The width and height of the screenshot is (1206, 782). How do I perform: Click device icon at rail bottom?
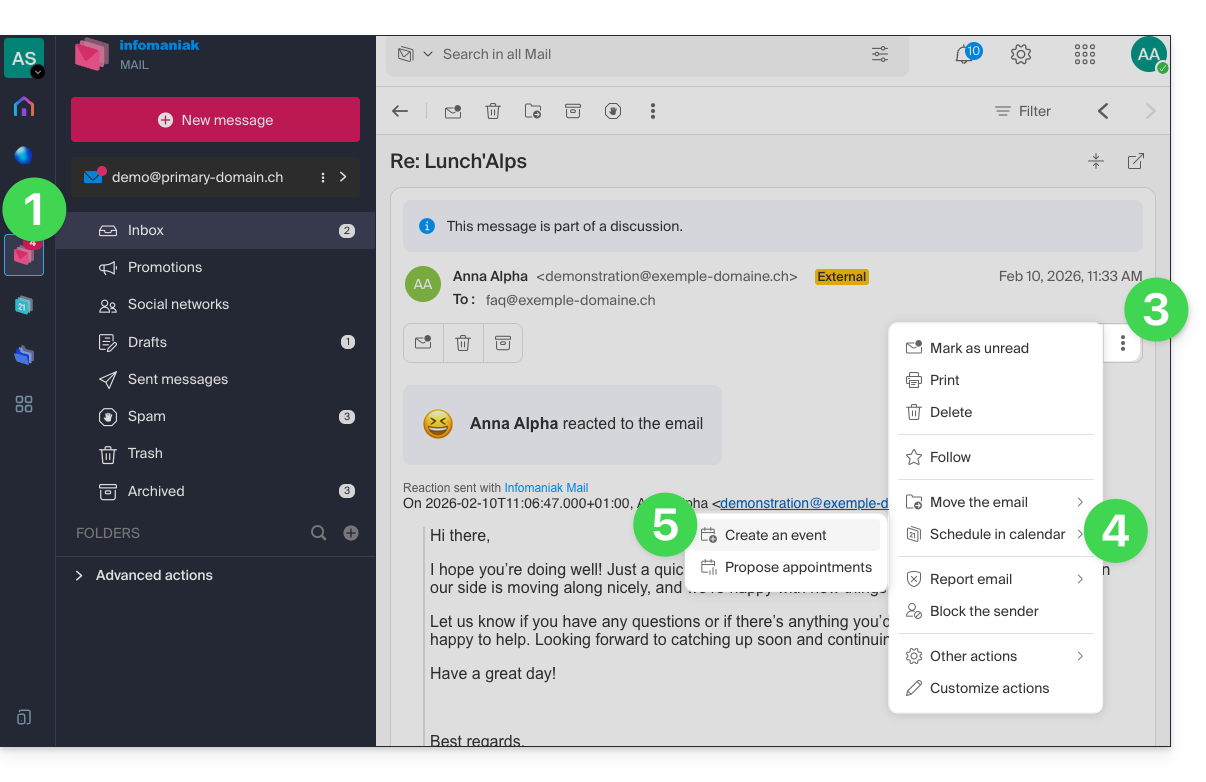(x=24, y=717)
